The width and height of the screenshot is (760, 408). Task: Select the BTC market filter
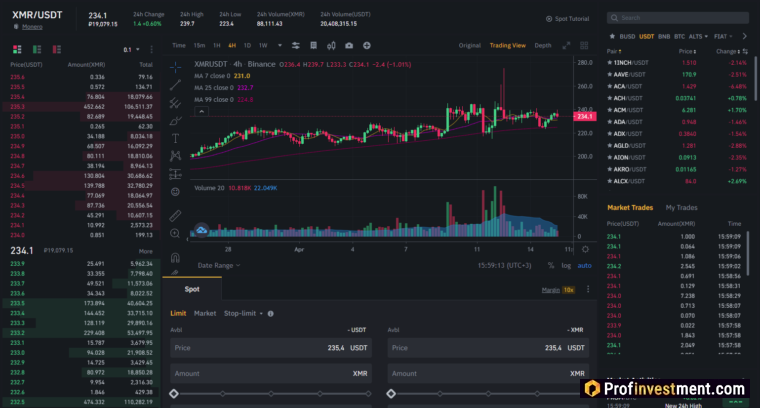tap(680, 36)
